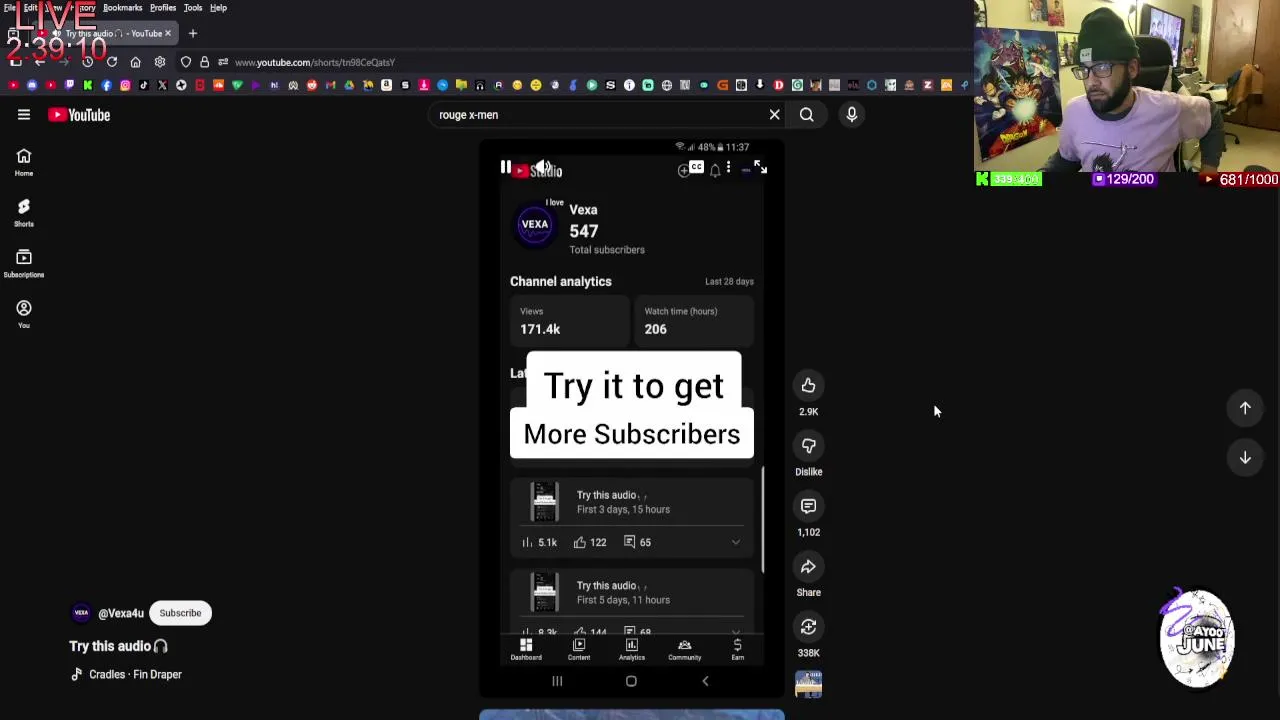Open the Kick bookmark

88,85
